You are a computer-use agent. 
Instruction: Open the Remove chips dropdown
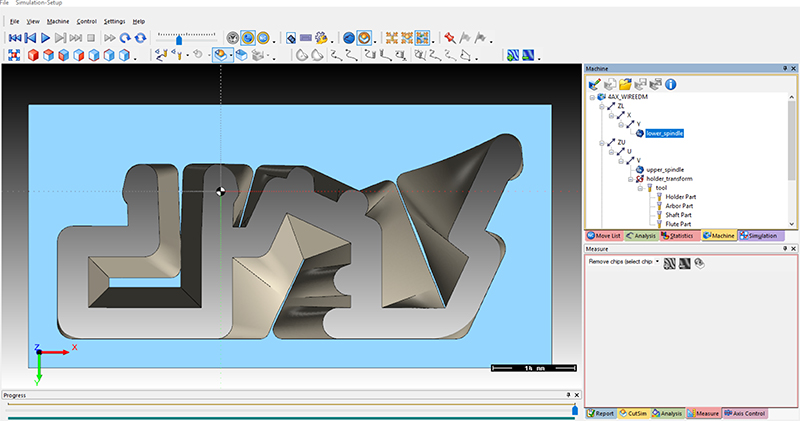coord(657,261)
